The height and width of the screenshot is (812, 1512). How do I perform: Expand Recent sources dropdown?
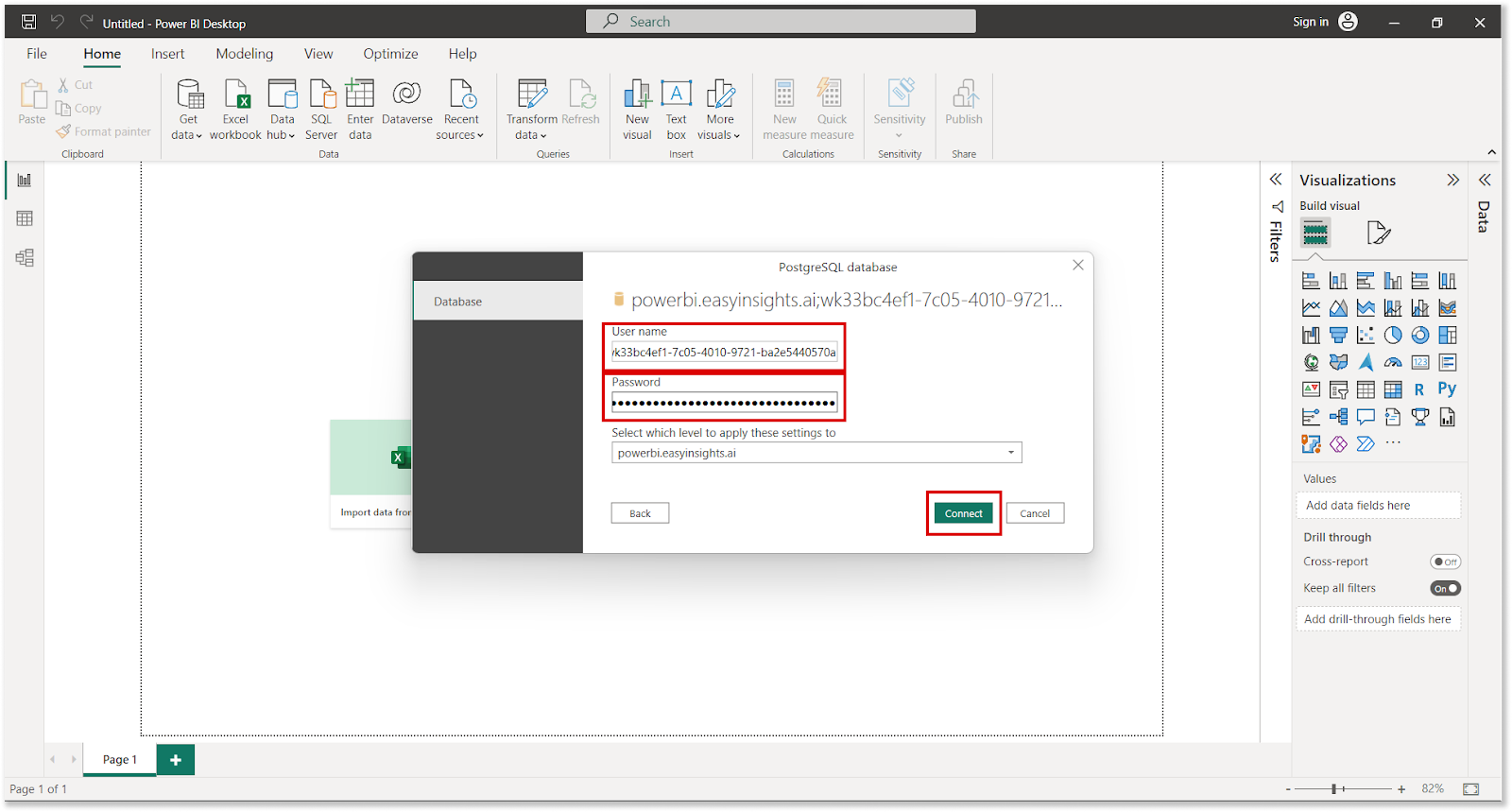tap(460, 110)
